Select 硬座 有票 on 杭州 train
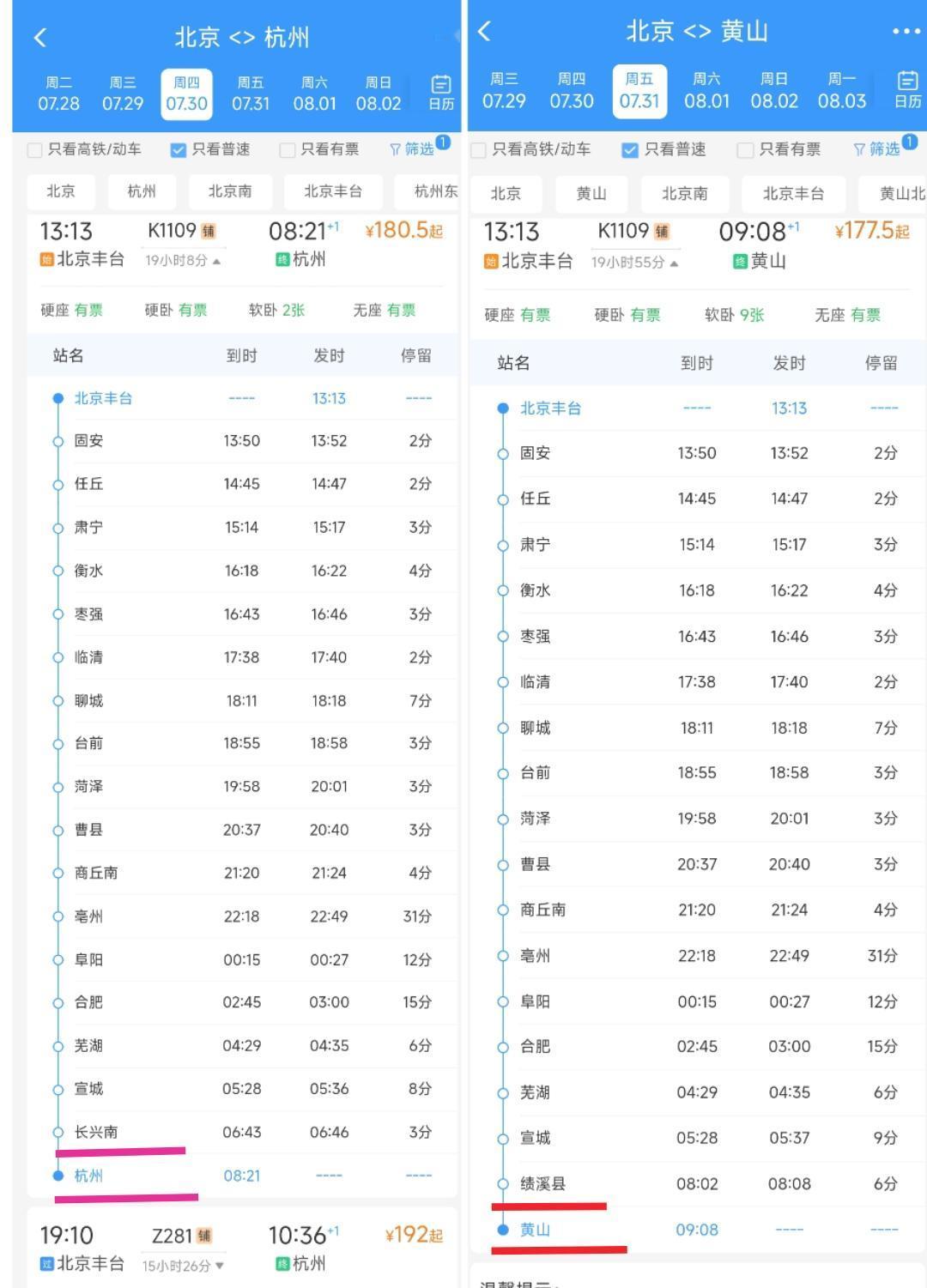Viewport: 927px width, 1288px height. coord(71,311)
